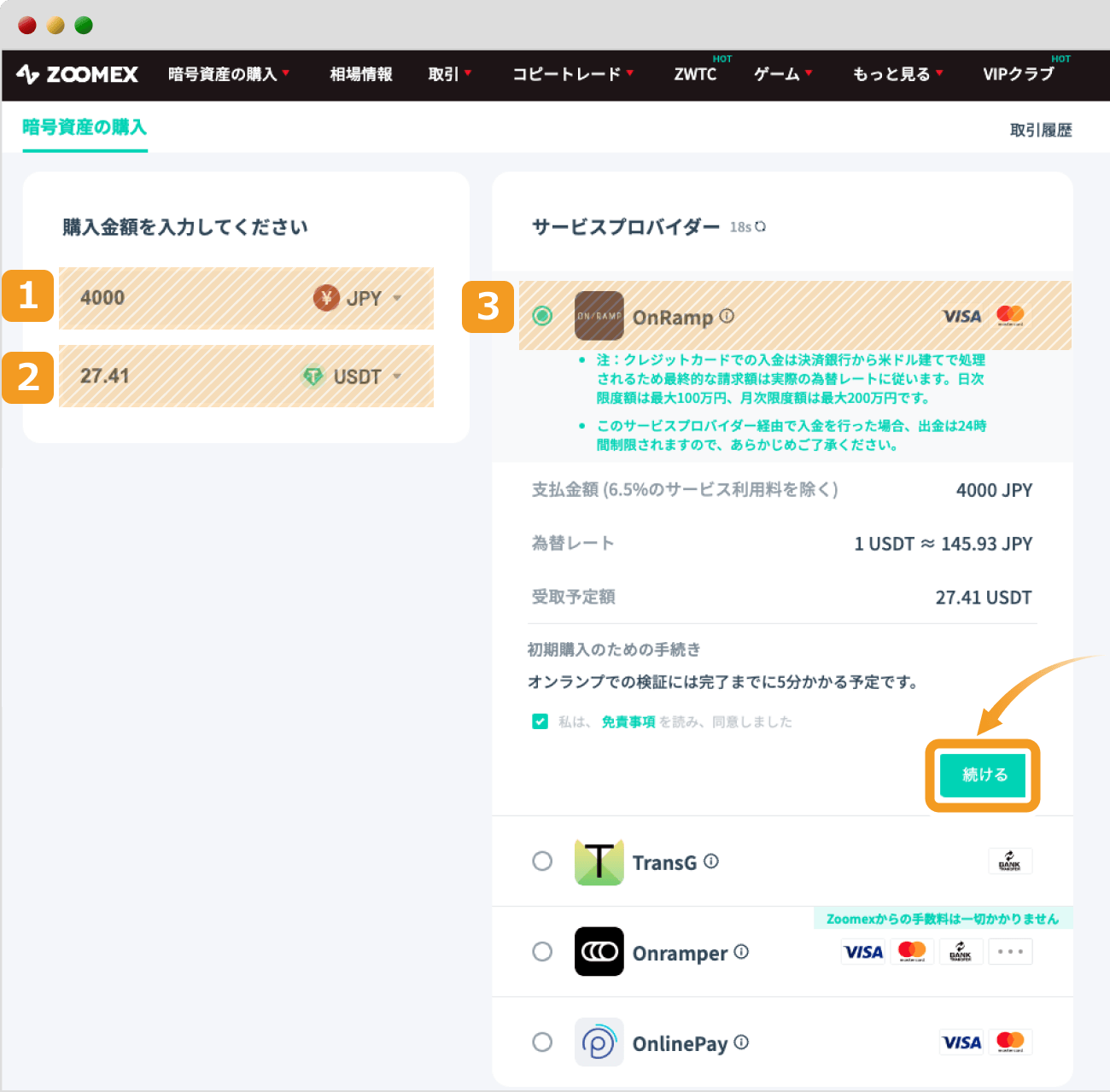The width and height of the screenshot is (1110, 1092).
Task: Click the TransG provider logo
Action: pyautogui.click(x=599, y=861)
